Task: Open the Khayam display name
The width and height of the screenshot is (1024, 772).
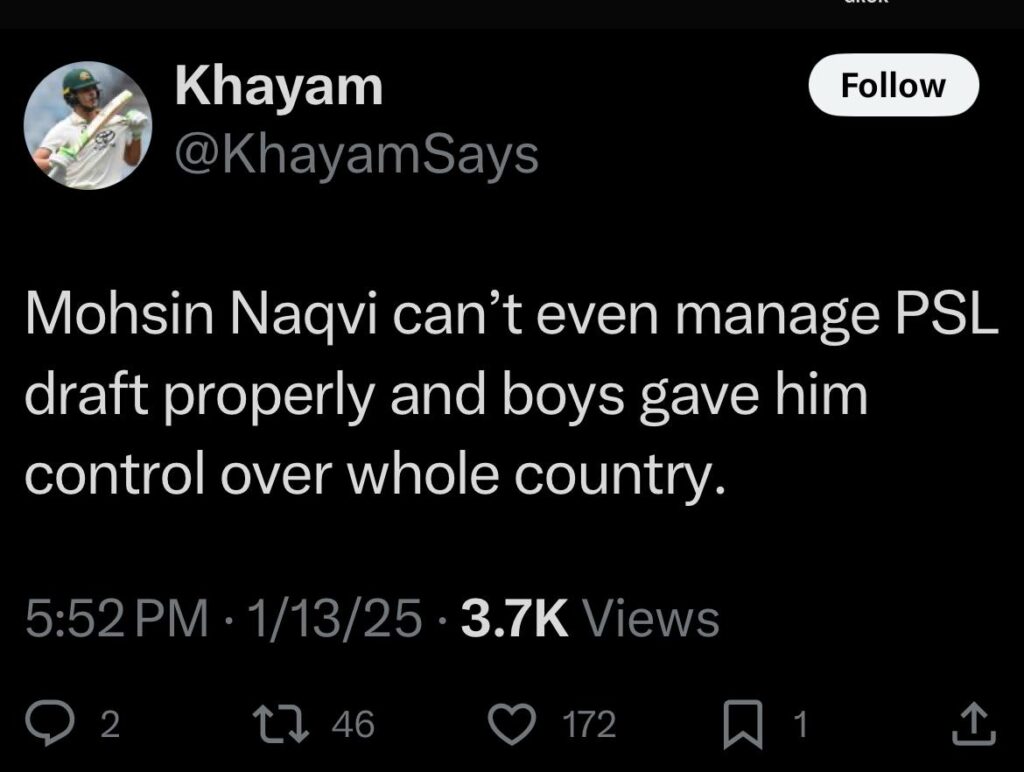Action: pyautogui.click(x=279, y=87)
